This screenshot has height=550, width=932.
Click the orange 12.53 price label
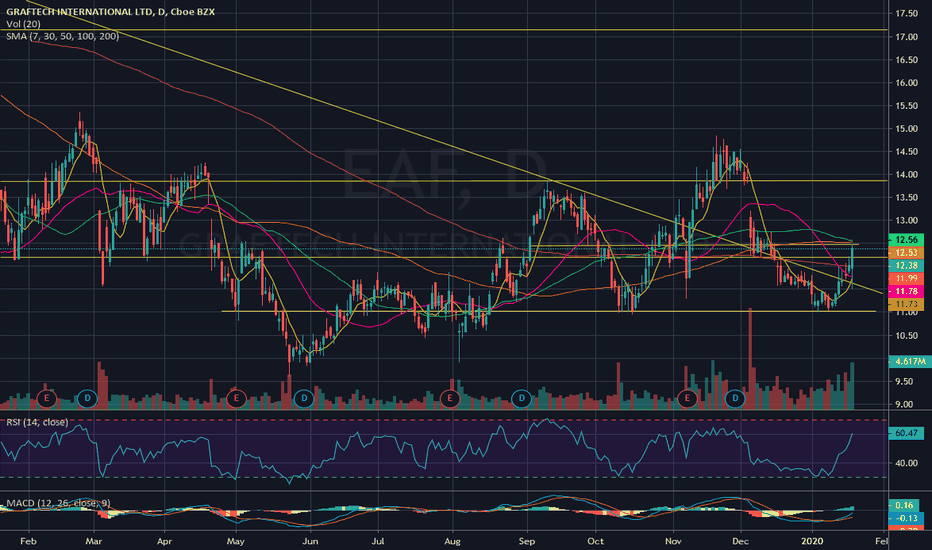pos(906,253)
